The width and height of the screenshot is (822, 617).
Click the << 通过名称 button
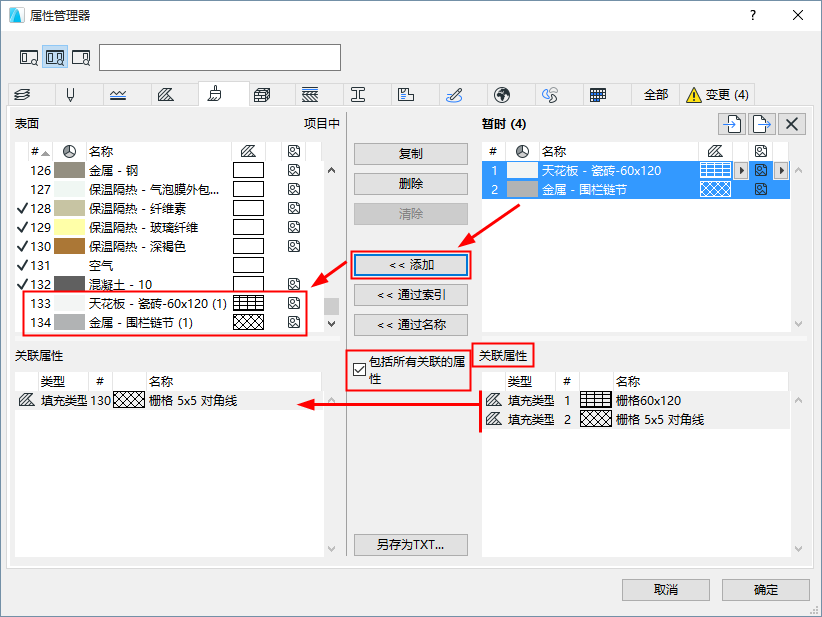(x=411, y=325)
